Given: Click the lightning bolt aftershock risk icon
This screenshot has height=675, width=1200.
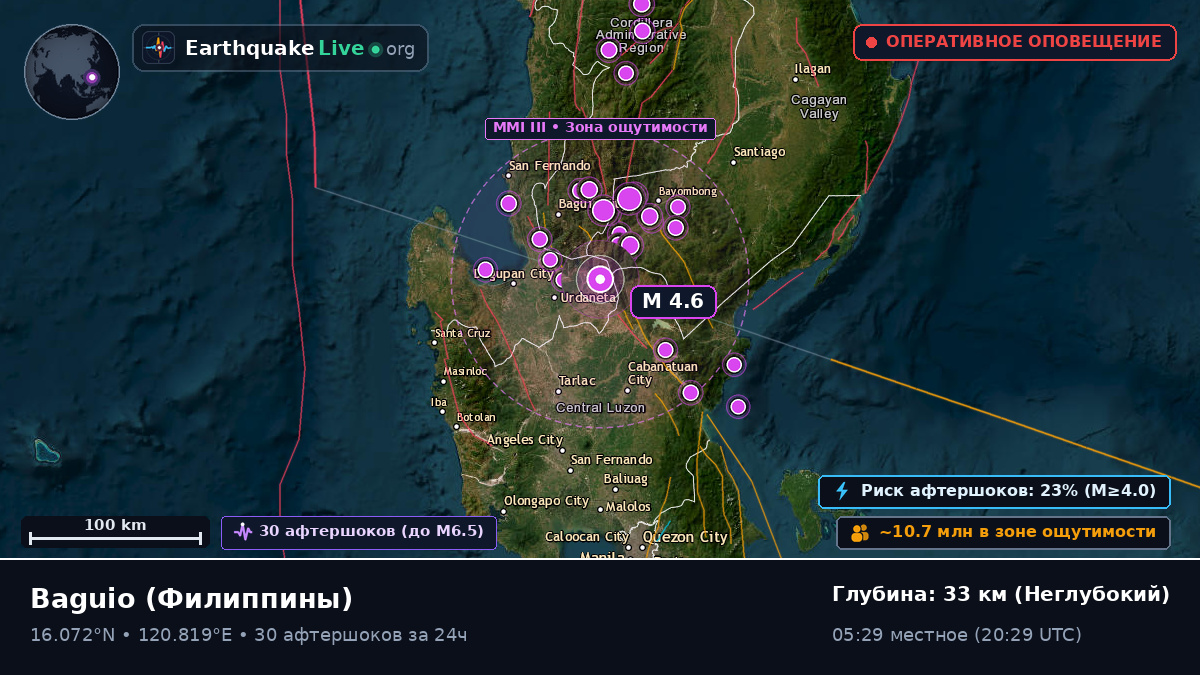Looking at the screenshot, I should tap(842, 491).
